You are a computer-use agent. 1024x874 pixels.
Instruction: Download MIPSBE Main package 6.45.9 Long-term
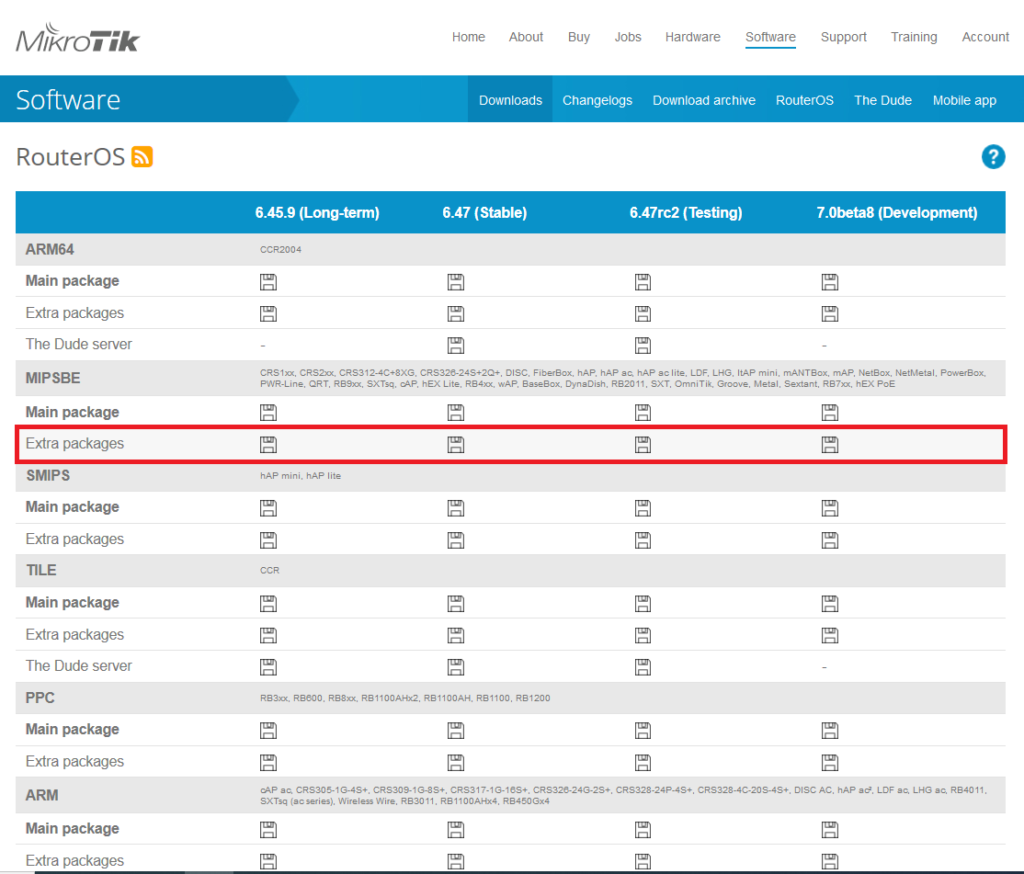(x=268, y=413)
